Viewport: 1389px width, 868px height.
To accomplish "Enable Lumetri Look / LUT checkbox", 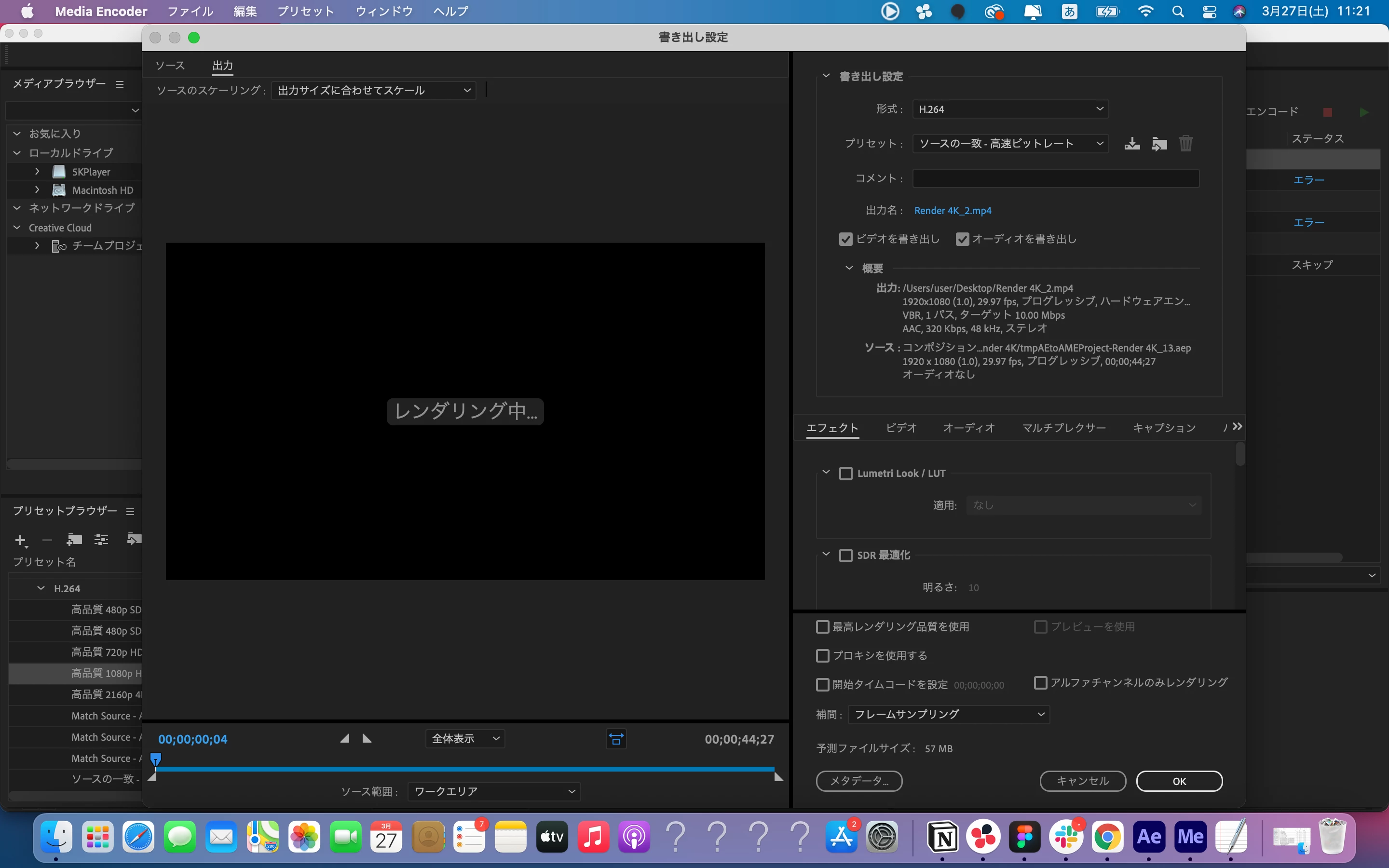I will tap(845, 474).
